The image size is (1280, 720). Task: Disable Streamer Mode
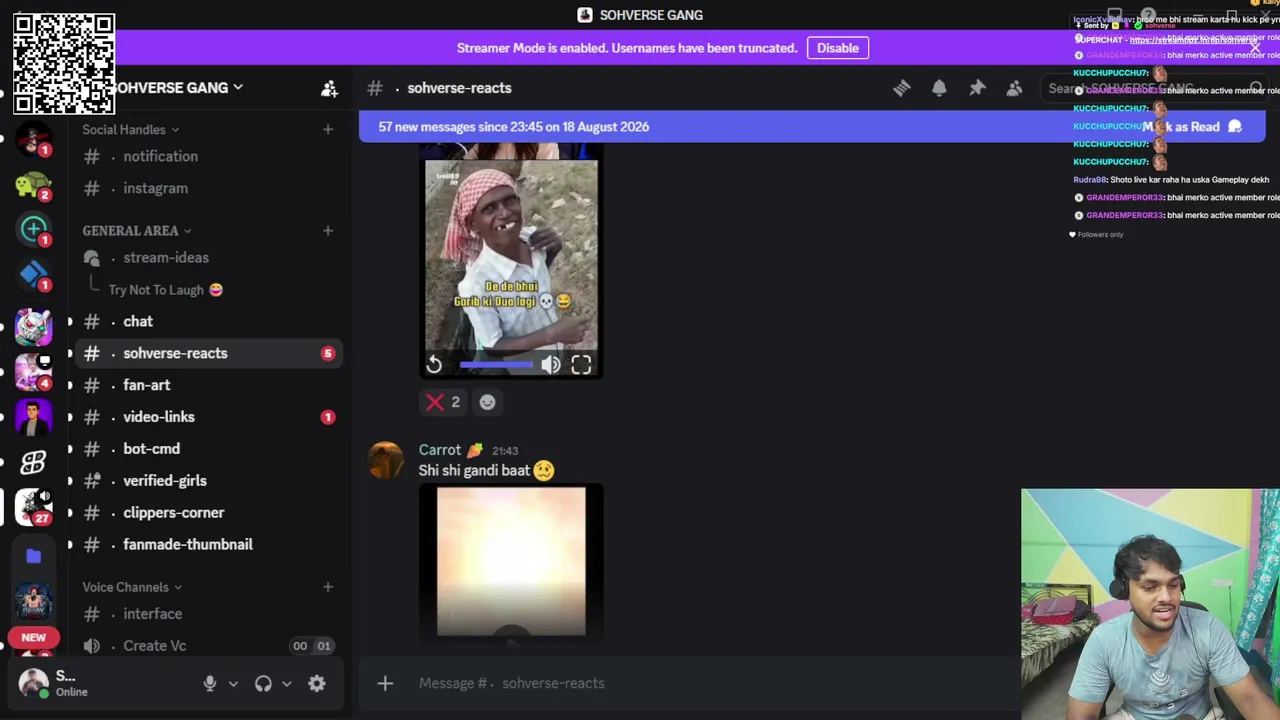(x=838, y=48)
